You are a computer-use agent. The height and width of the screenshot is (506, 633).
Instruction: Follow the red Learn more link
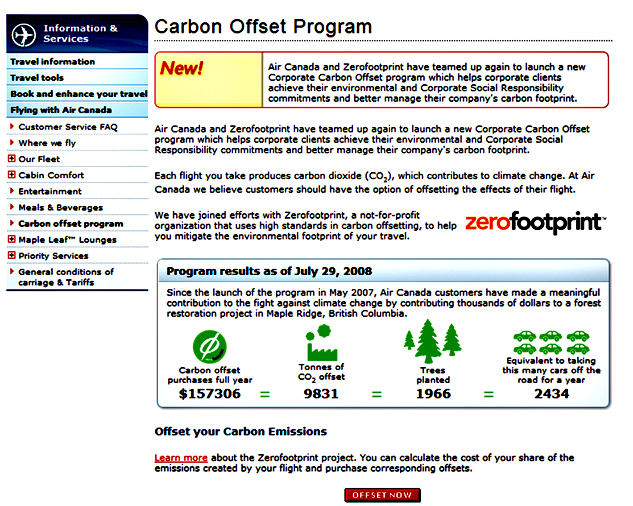point(181,458)
